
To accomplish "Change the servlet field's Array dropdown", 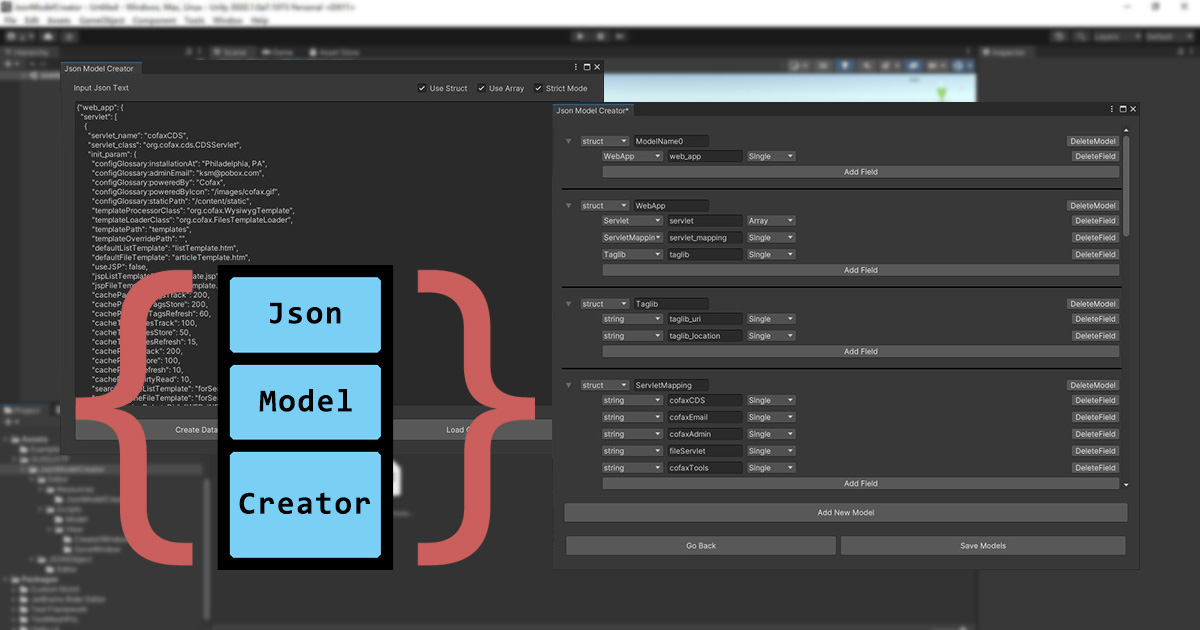I will 770,220.
